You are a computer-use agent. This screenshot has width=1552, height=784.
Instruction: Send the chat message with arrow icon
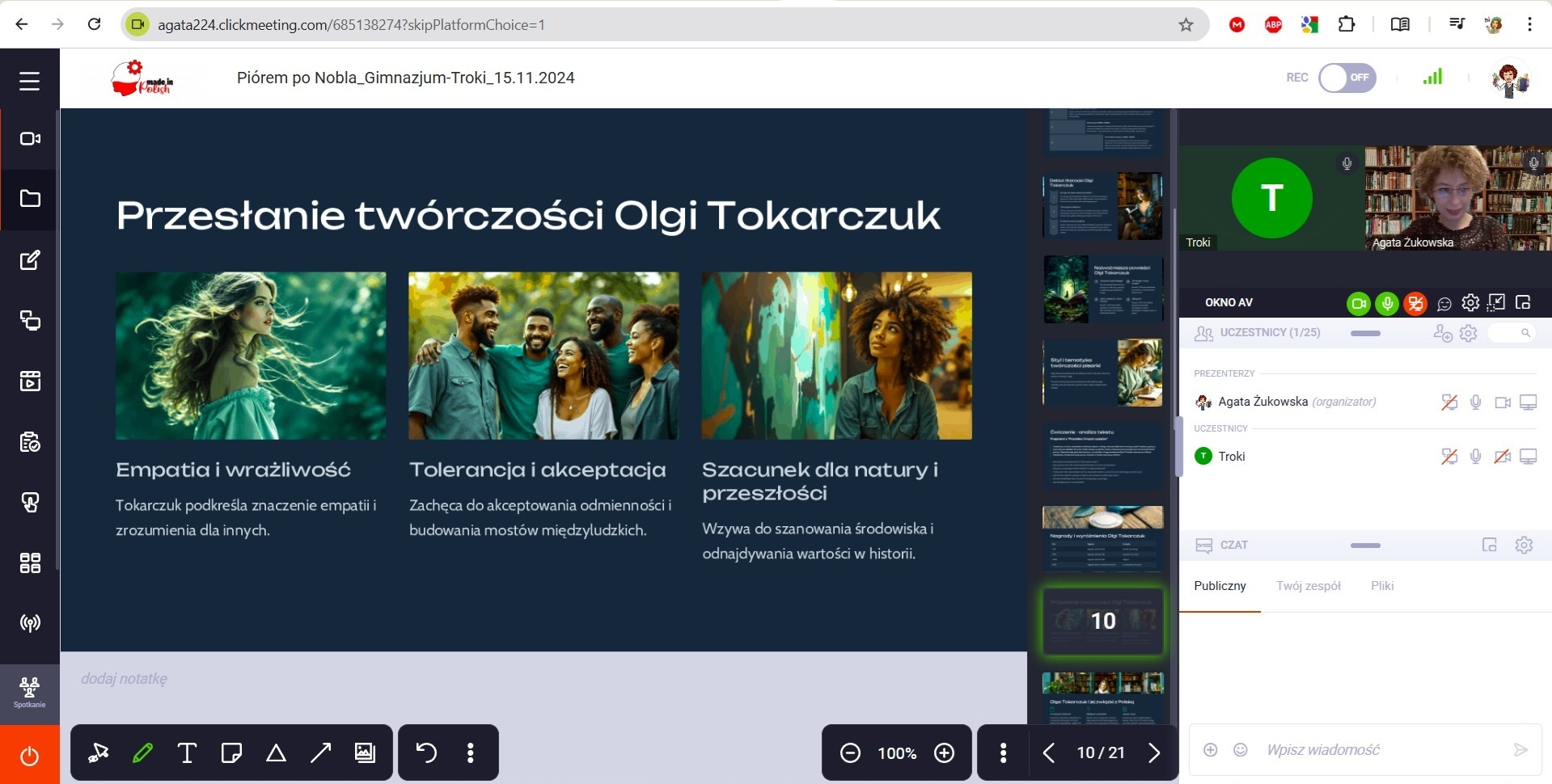pos(1520,750)
